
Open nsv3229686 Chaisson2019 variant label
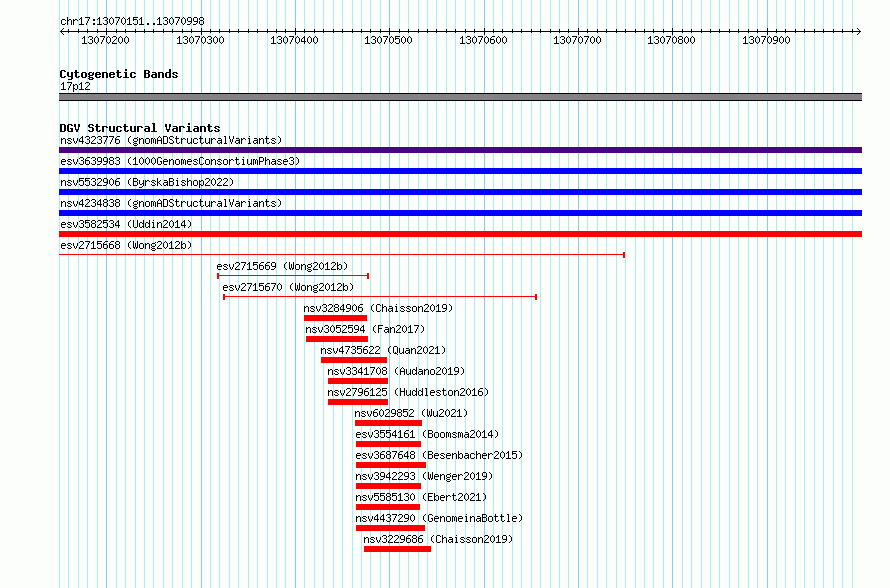pyautogui.click(x=438, y=539)
